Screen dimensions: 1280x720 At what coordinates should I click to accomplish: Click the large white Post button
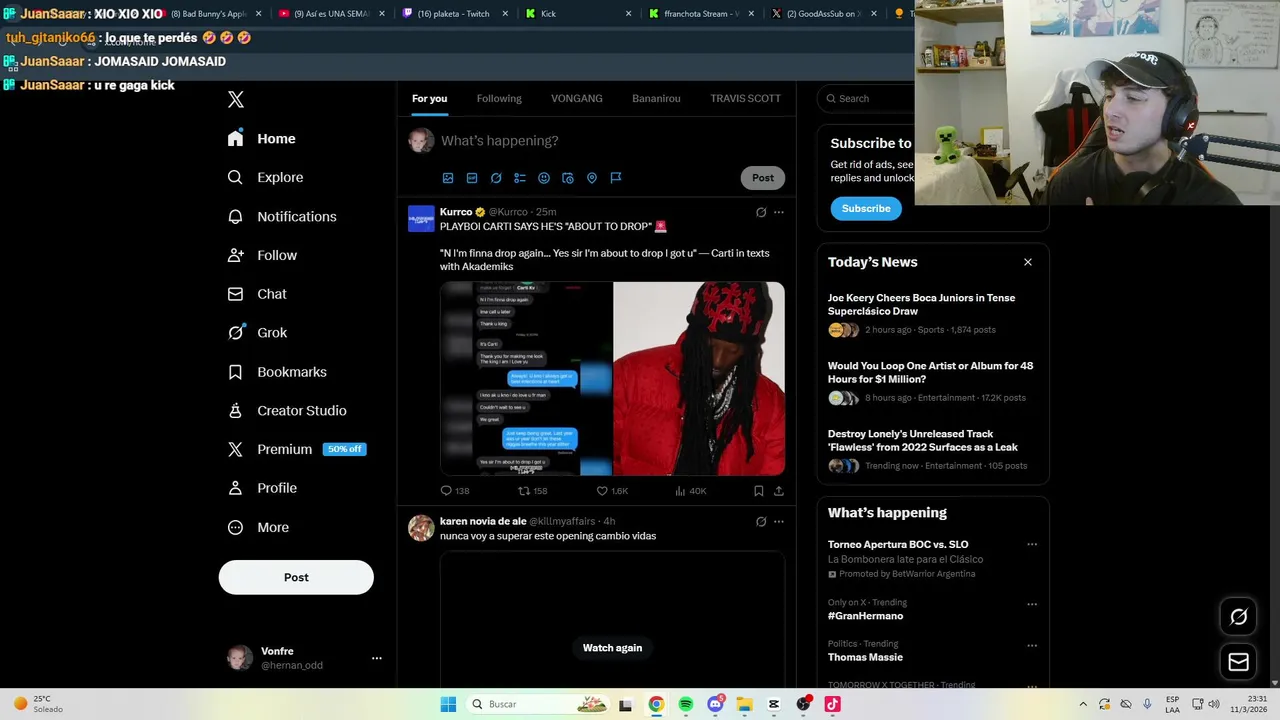tap(296, 577)
